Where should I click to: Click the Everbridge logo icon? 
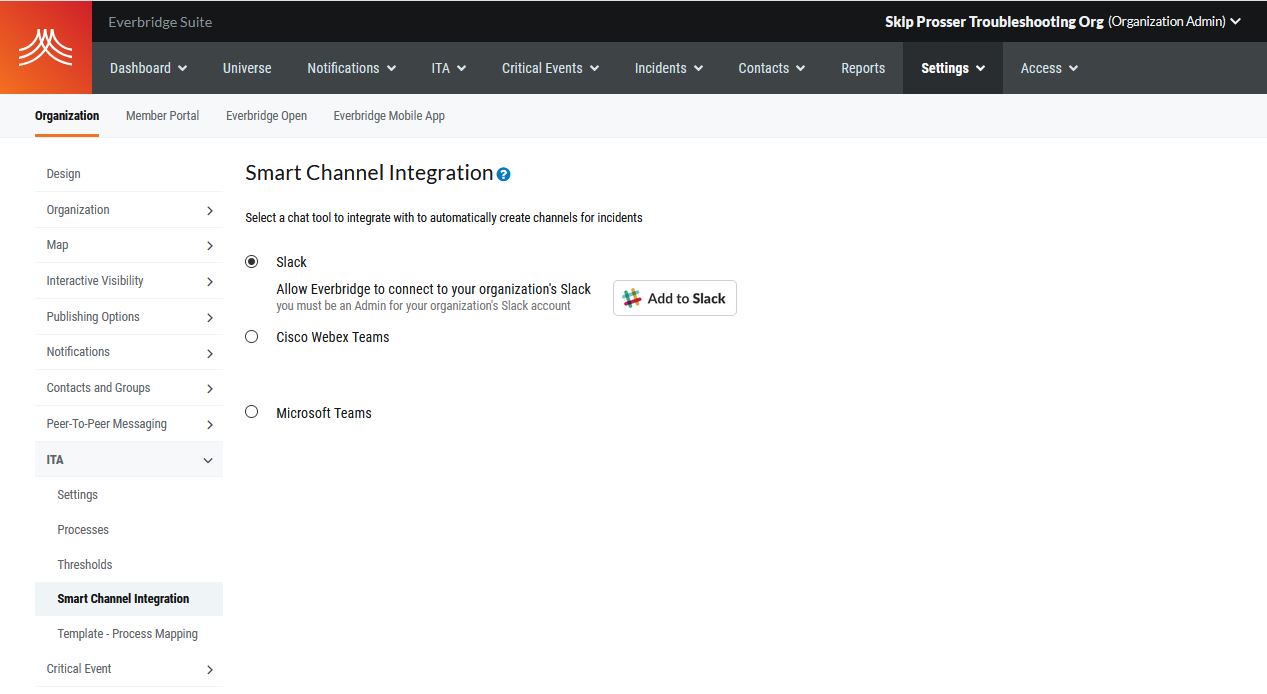[46, 47]
